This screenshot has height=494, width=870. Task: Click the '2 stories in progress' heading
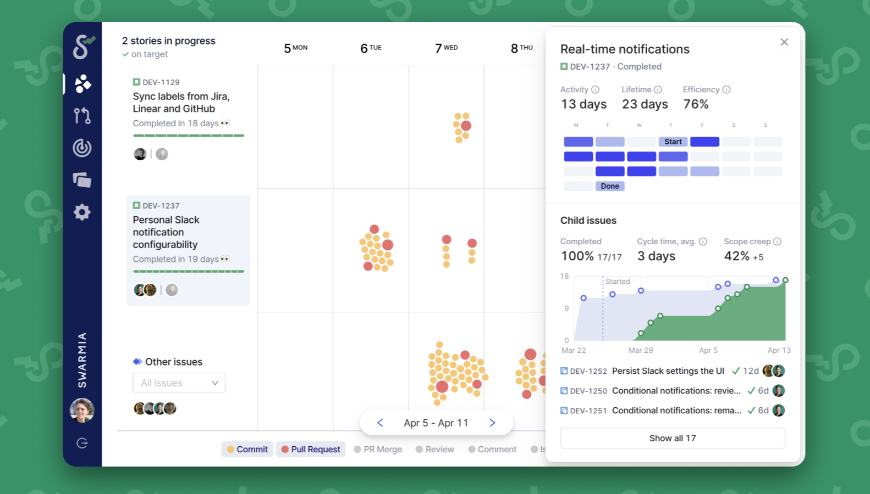(169, 41)
